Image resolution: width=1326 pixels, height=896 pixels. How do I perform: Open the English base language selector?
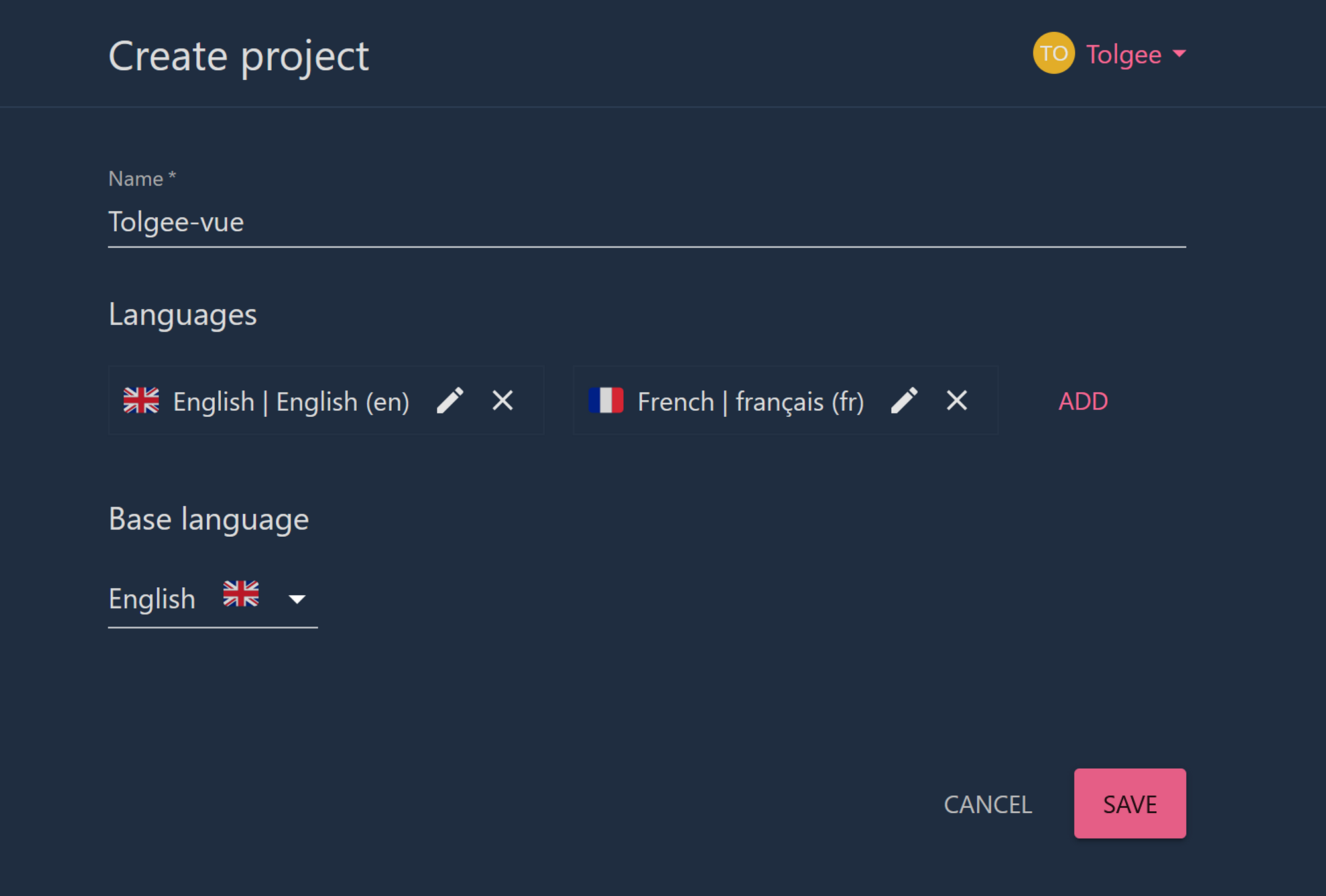(x=152, y=598)
